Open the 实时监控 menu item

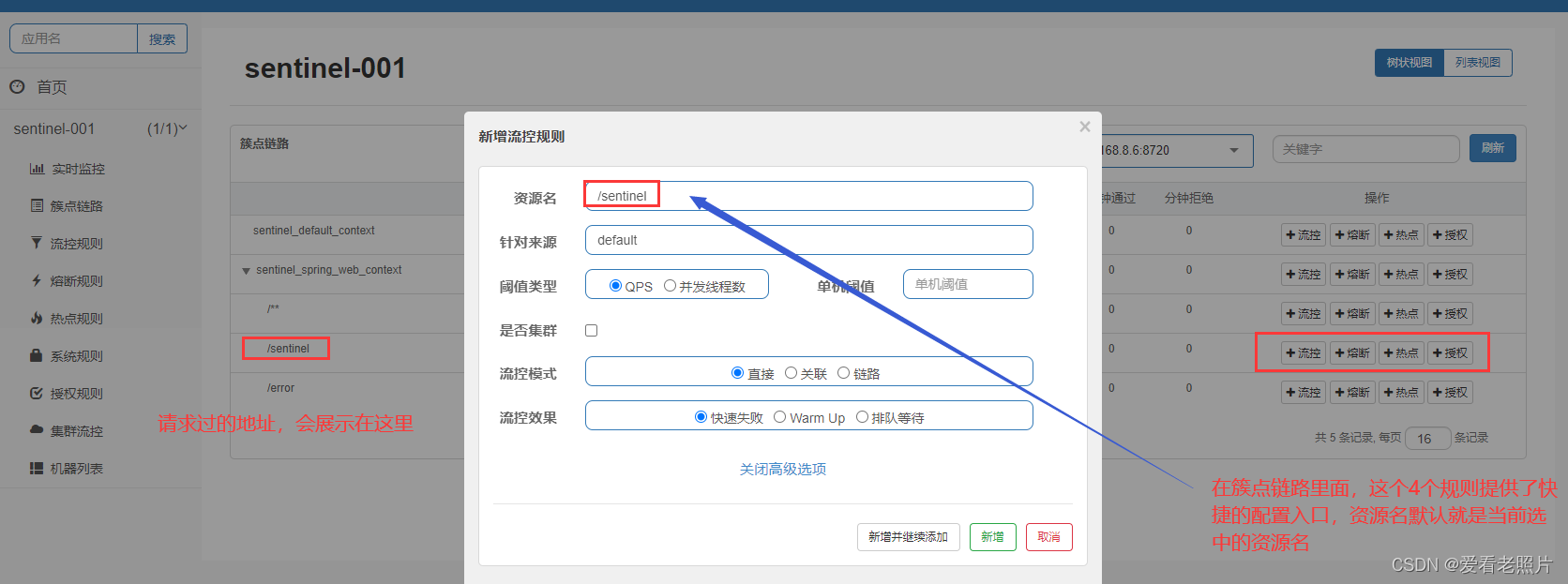(78, 169)
